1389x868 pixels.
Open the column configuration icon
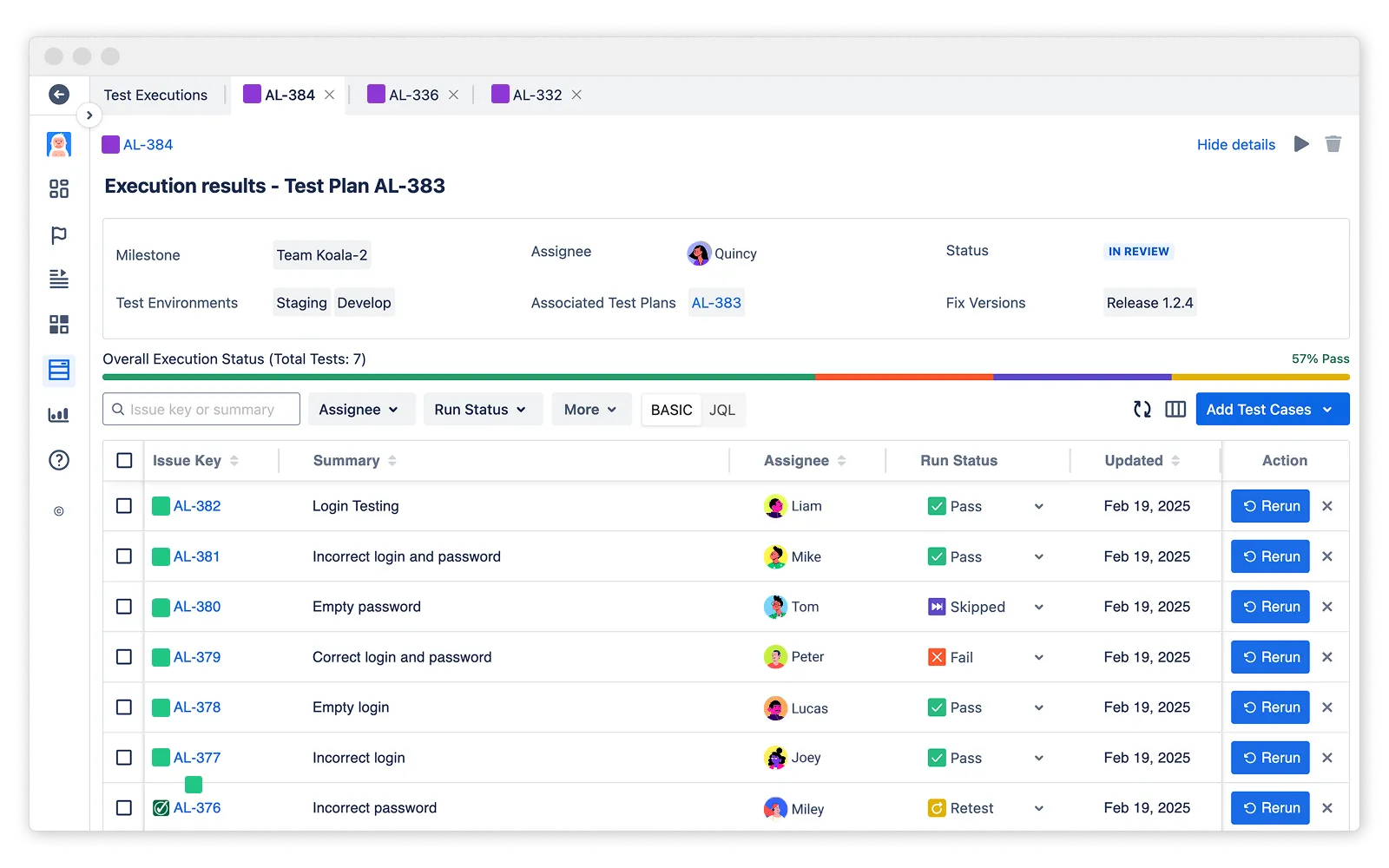[1175, 410]
